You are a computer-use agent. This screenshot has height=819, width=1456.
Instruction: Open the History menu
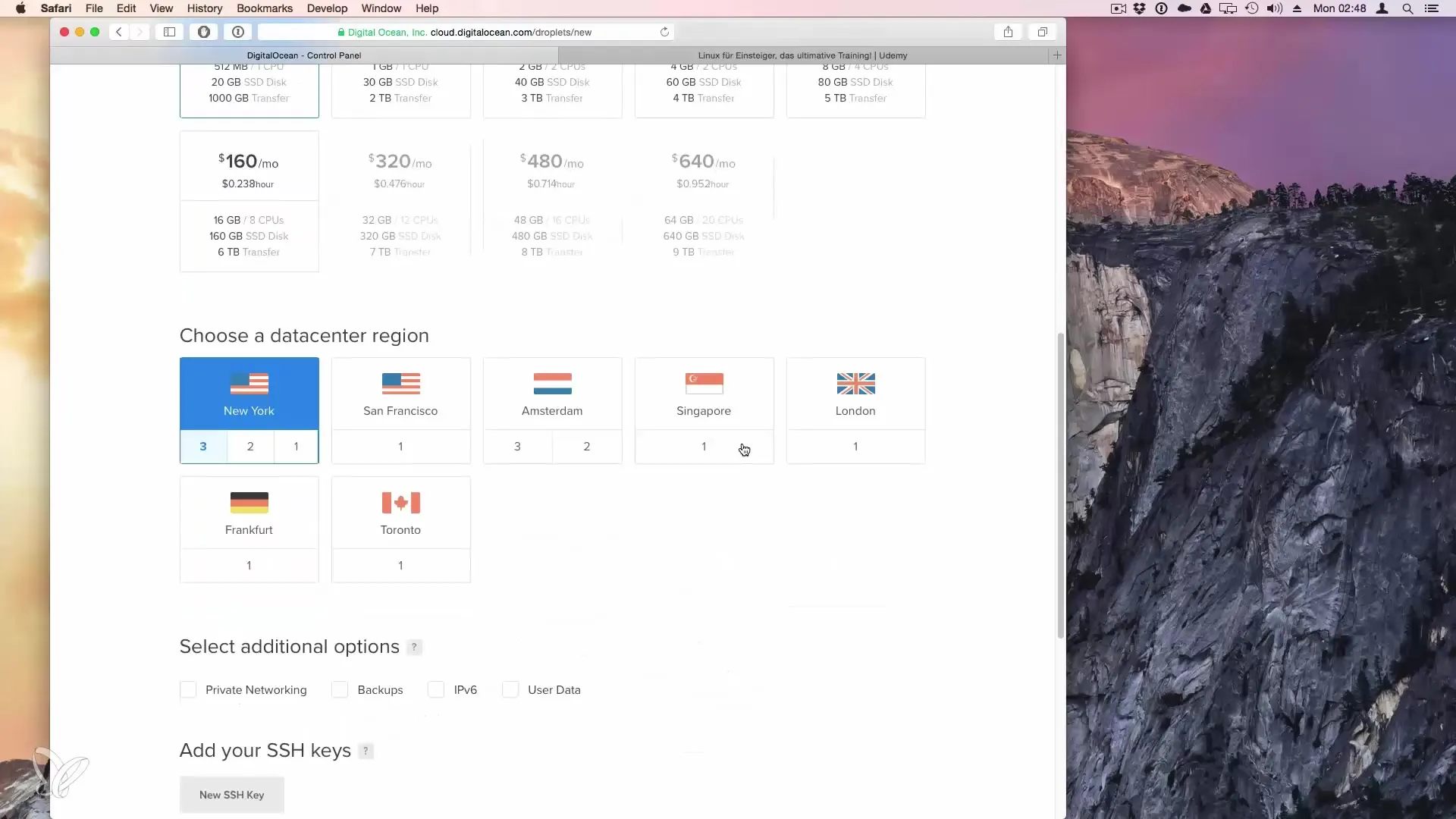205,8
